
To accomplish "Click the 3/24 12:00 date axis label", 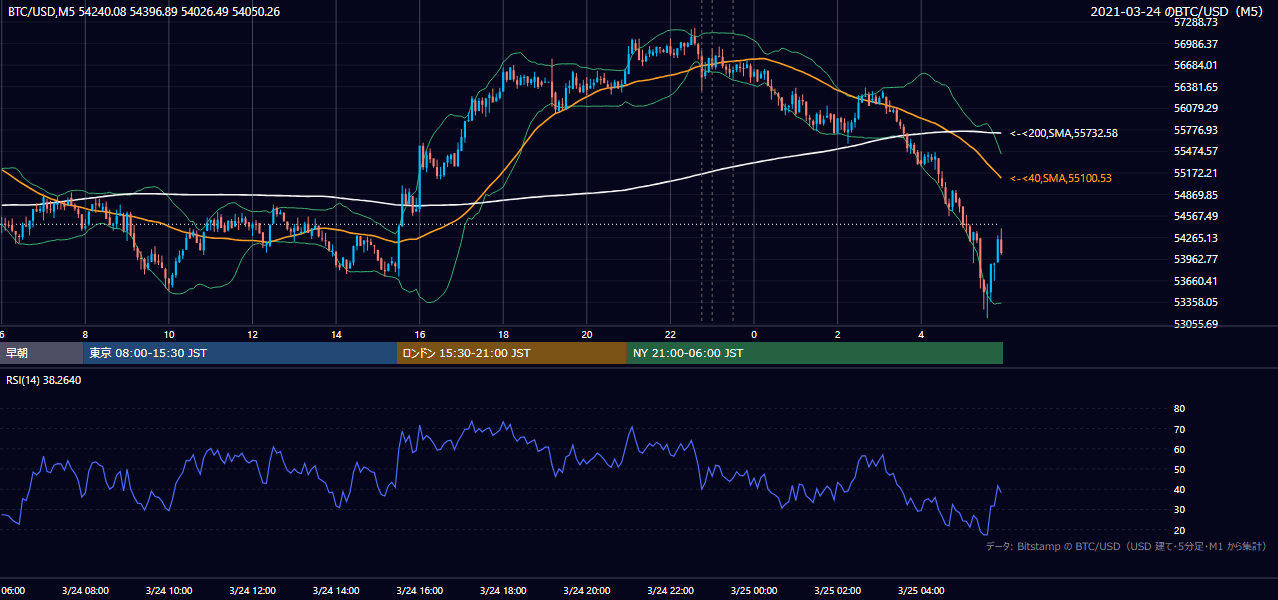I will tap(252, 591).
